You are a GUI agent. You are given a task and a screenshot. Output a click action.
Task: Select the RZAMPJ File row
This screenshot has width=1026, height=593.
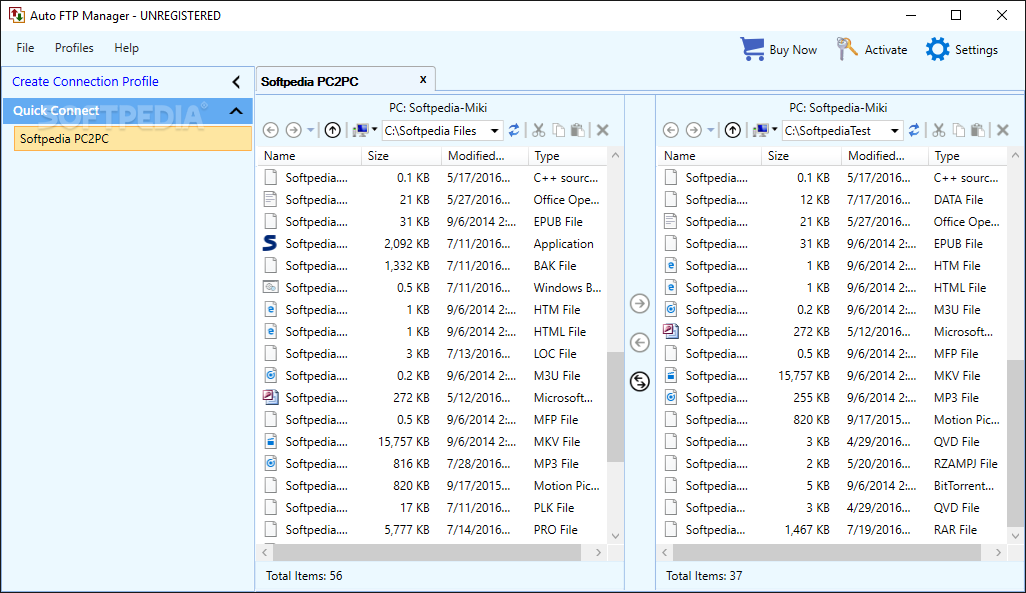point(834,463)
